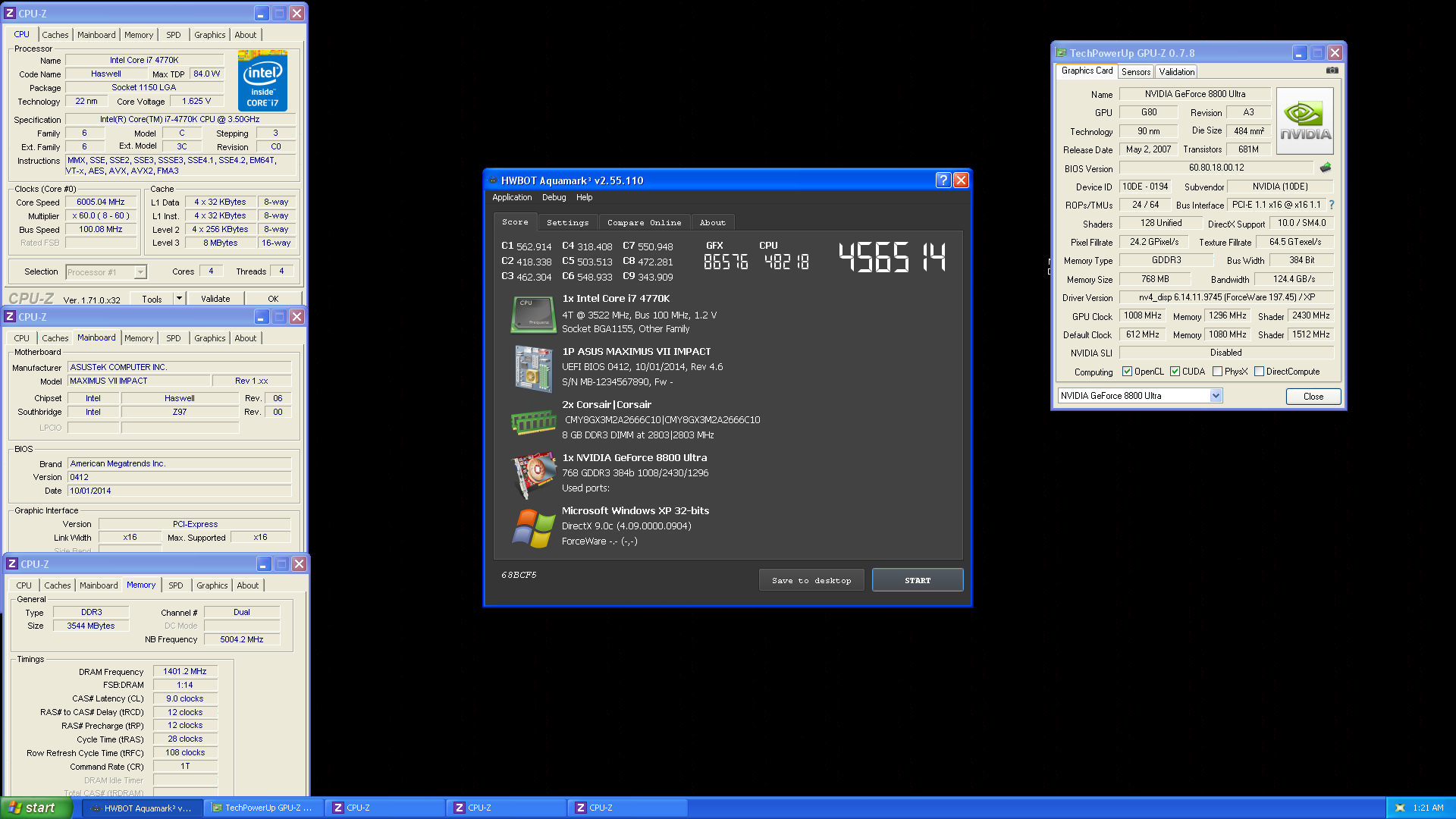
Task: Open Caches tab in top CPU-Z window
Action: point(55,35)
